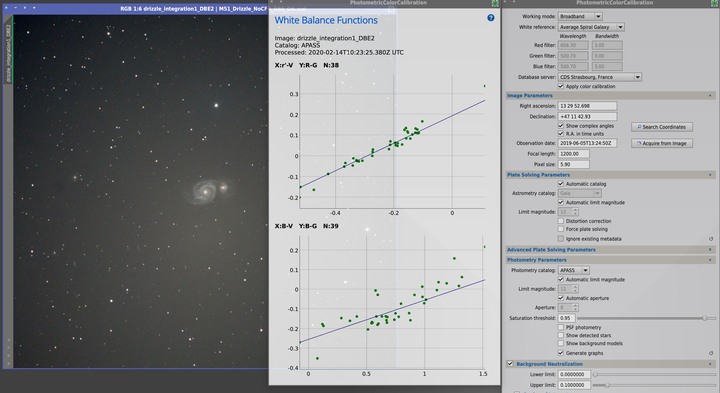Enable Distortion correction checkbox

point(561,221)
